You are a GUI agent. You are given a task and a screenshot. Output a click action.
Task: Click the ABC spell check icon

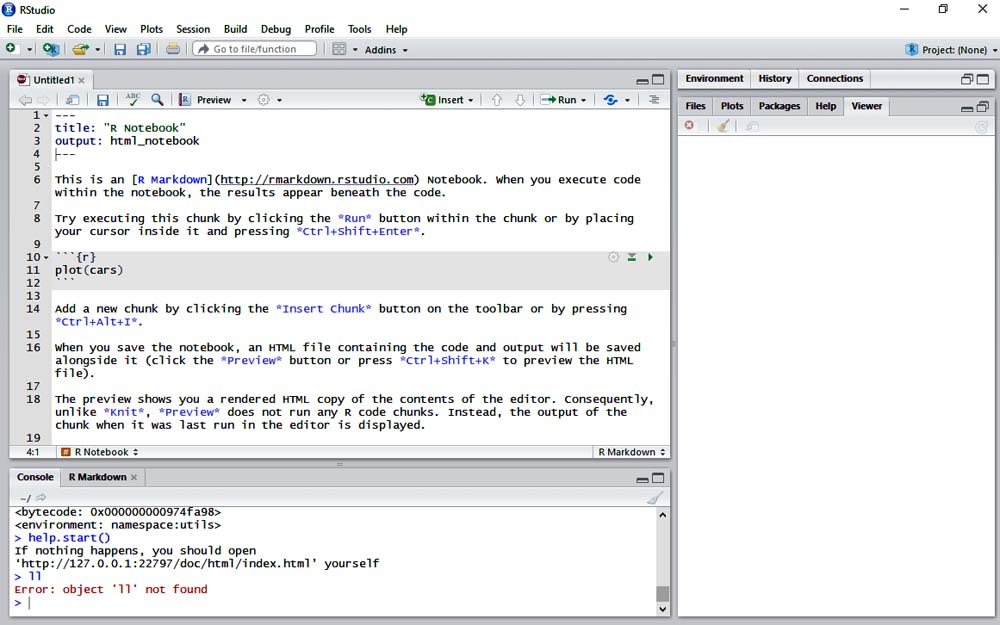coord(133,99)
